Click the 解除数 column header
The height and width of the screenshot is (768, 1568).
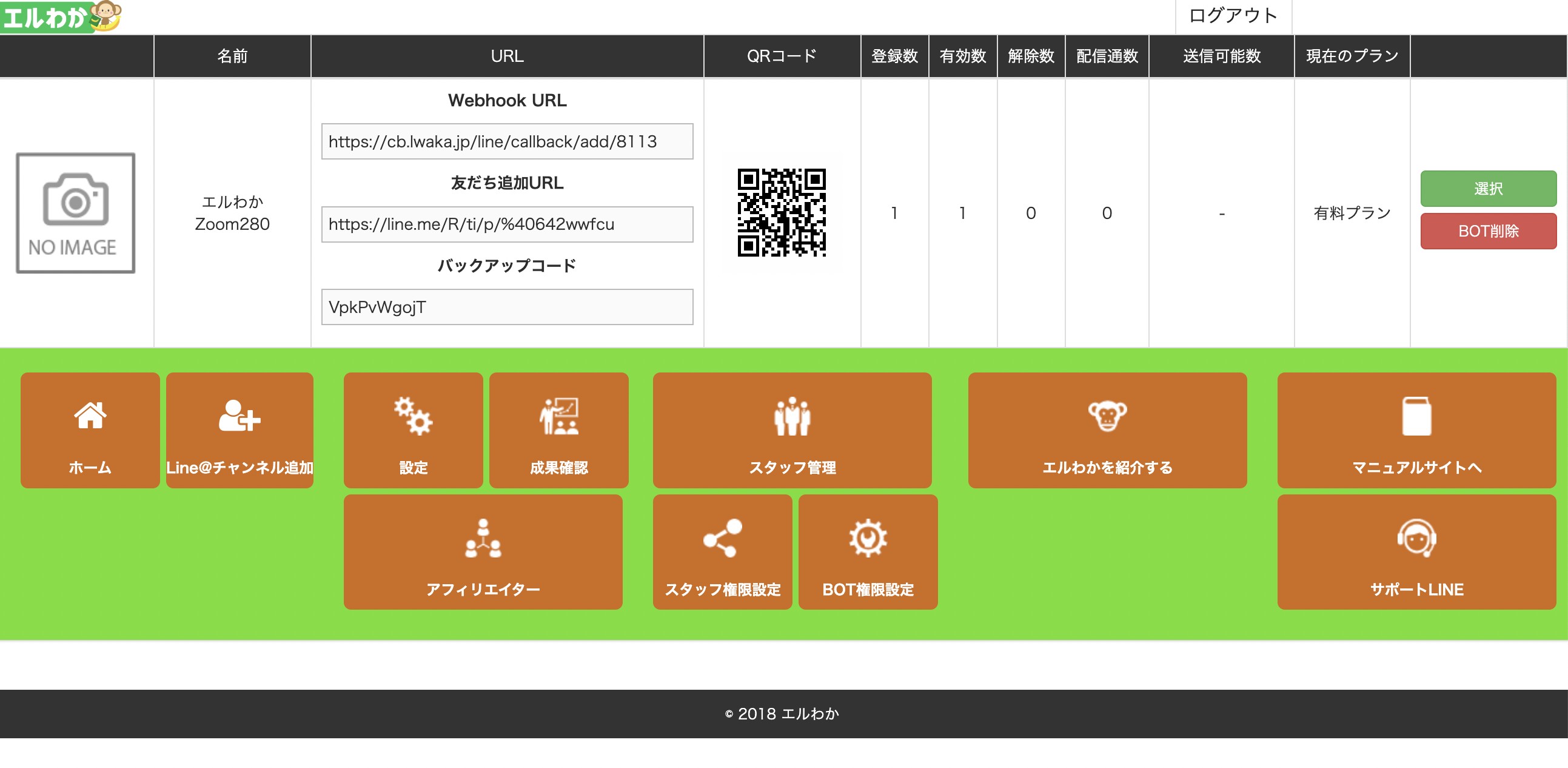point(1031,56)
